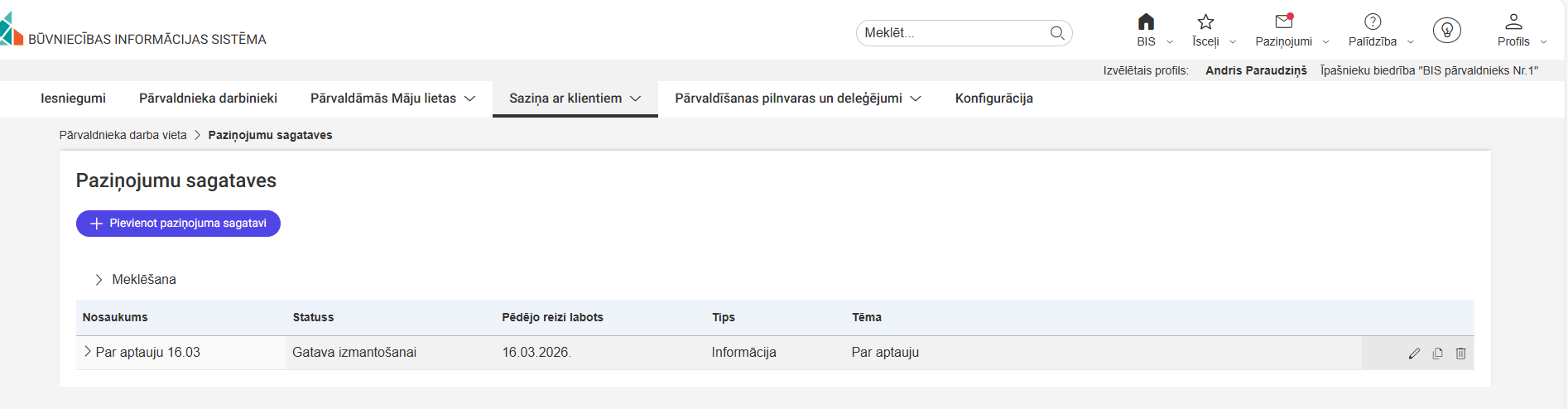1568x409 pixels.
Task: Go to the Iesniegumi tab
Action: coord(73,99)
